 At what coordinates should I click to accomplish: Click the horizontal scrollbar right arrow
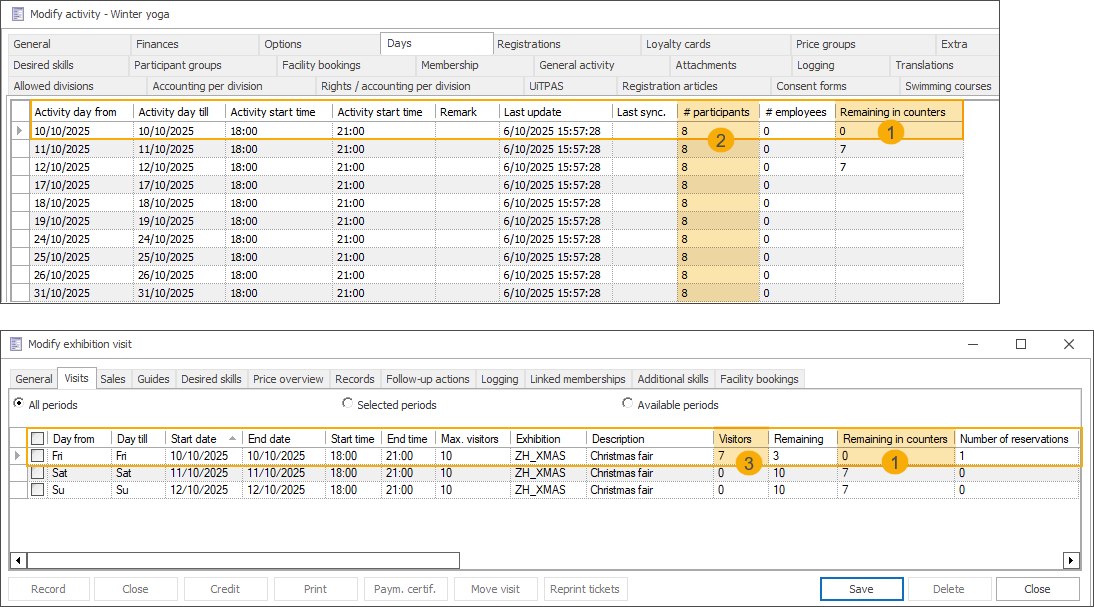coord(1071,560)
